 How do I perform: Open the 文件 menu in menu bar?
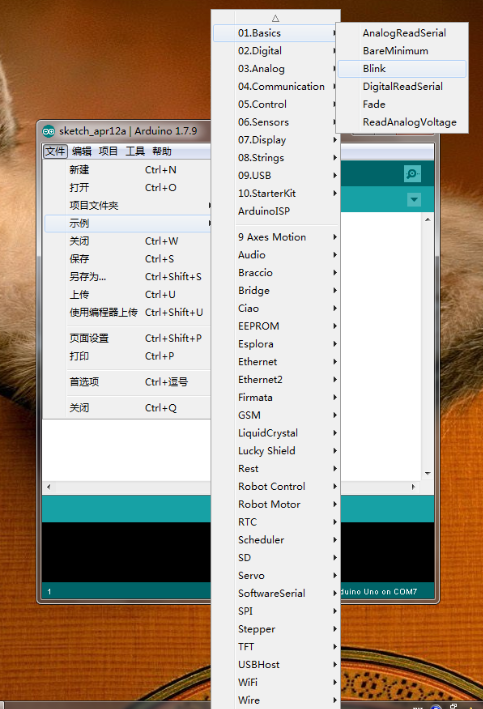pyautogui.click(x=55, y=151)
